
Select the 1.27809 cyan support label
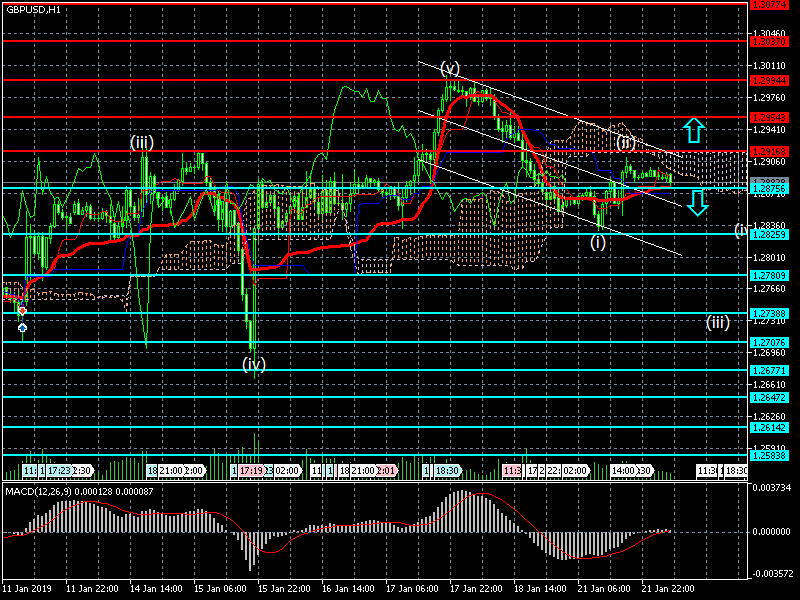coord(773,275)
